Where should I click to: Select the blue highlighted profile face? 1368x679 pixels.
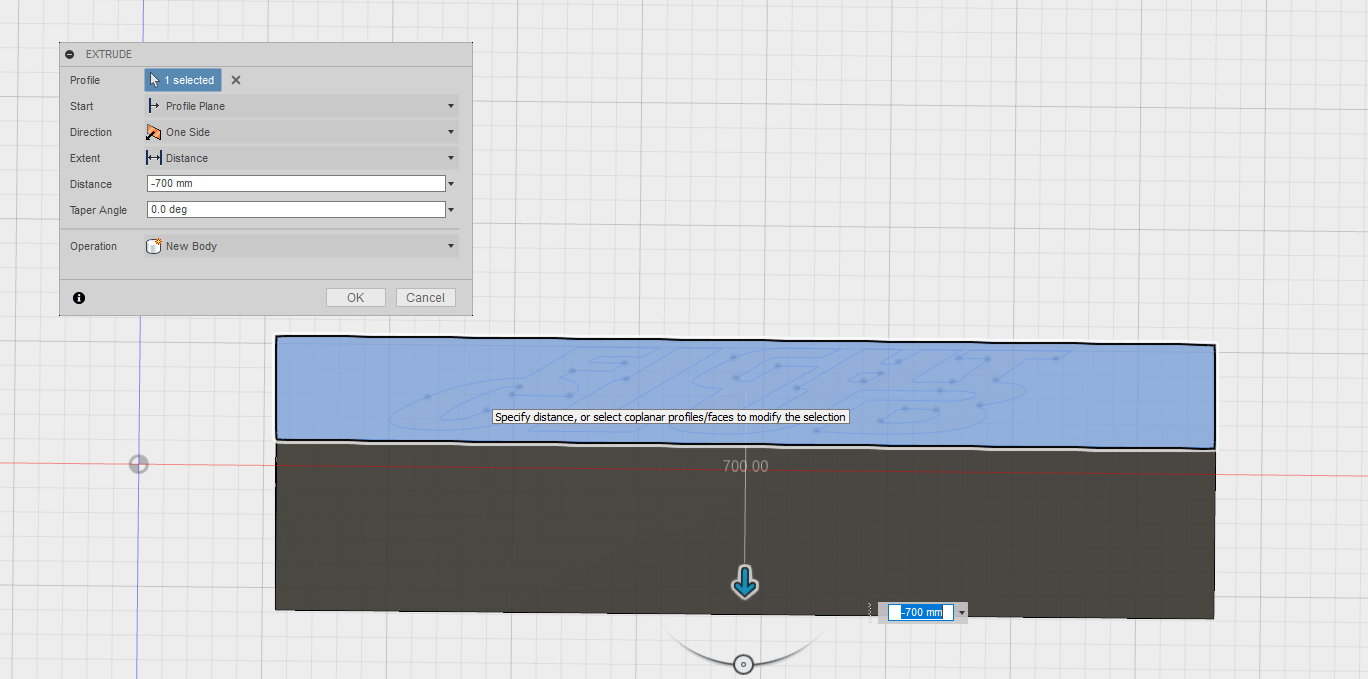coord(745,392)
